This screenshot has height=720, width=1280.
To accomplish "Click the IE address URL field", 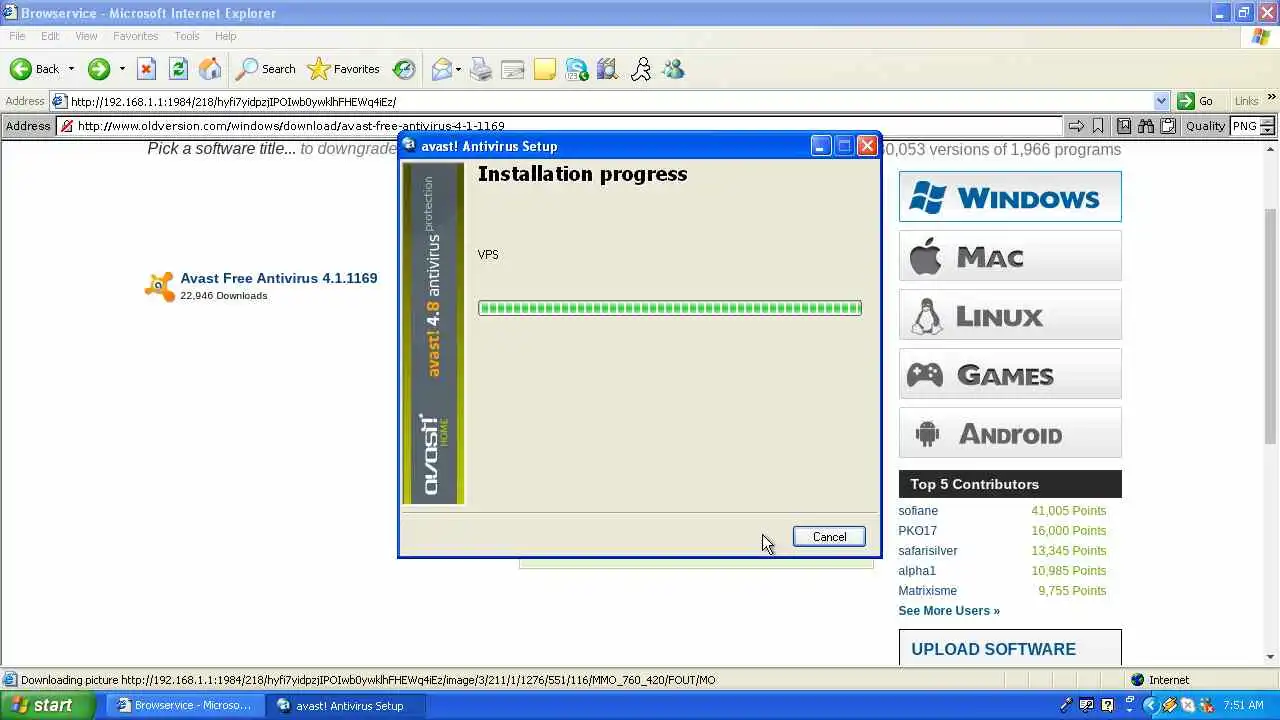I will coord(610,101).
